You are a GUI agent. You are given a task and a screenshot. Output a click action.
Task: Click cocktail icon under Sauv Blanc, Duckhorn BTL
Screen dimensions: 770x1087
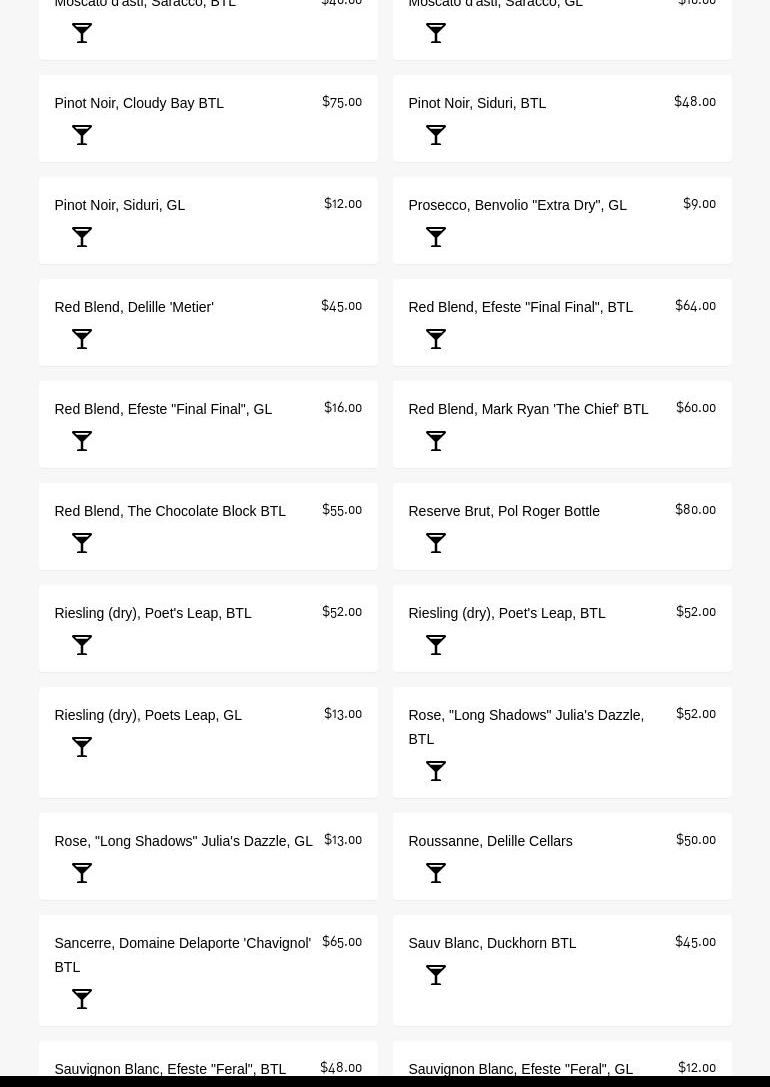[436, 975]
